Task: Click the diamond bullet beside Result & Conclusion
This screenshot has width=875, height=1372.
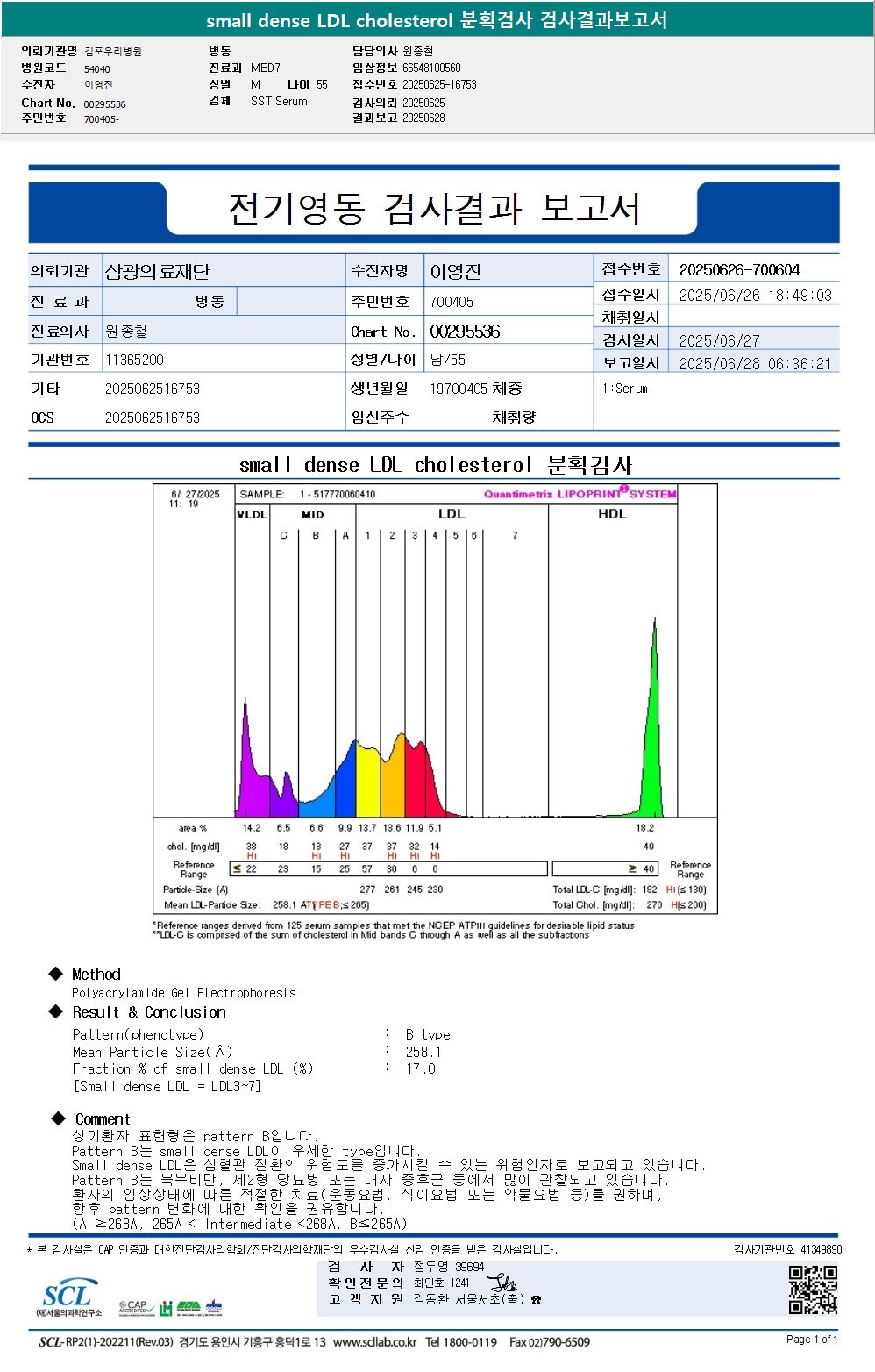Action: click(56, 1011)
